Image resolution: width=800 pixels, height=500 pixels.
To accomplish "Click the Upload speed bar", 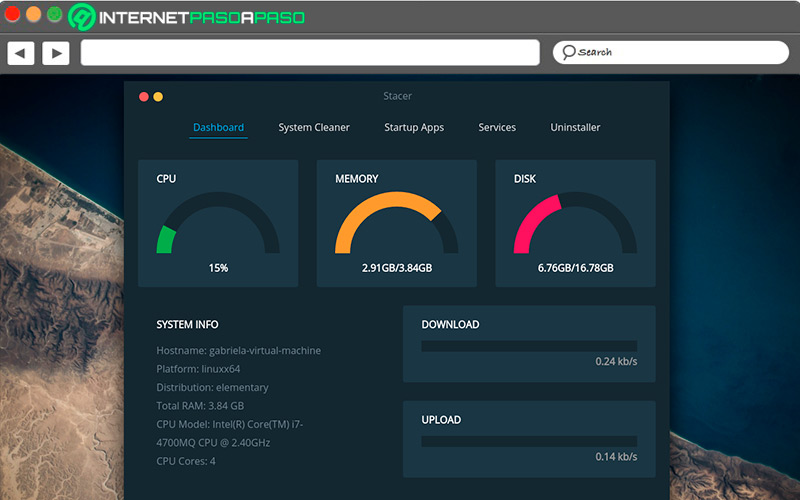I will point(529,441).
